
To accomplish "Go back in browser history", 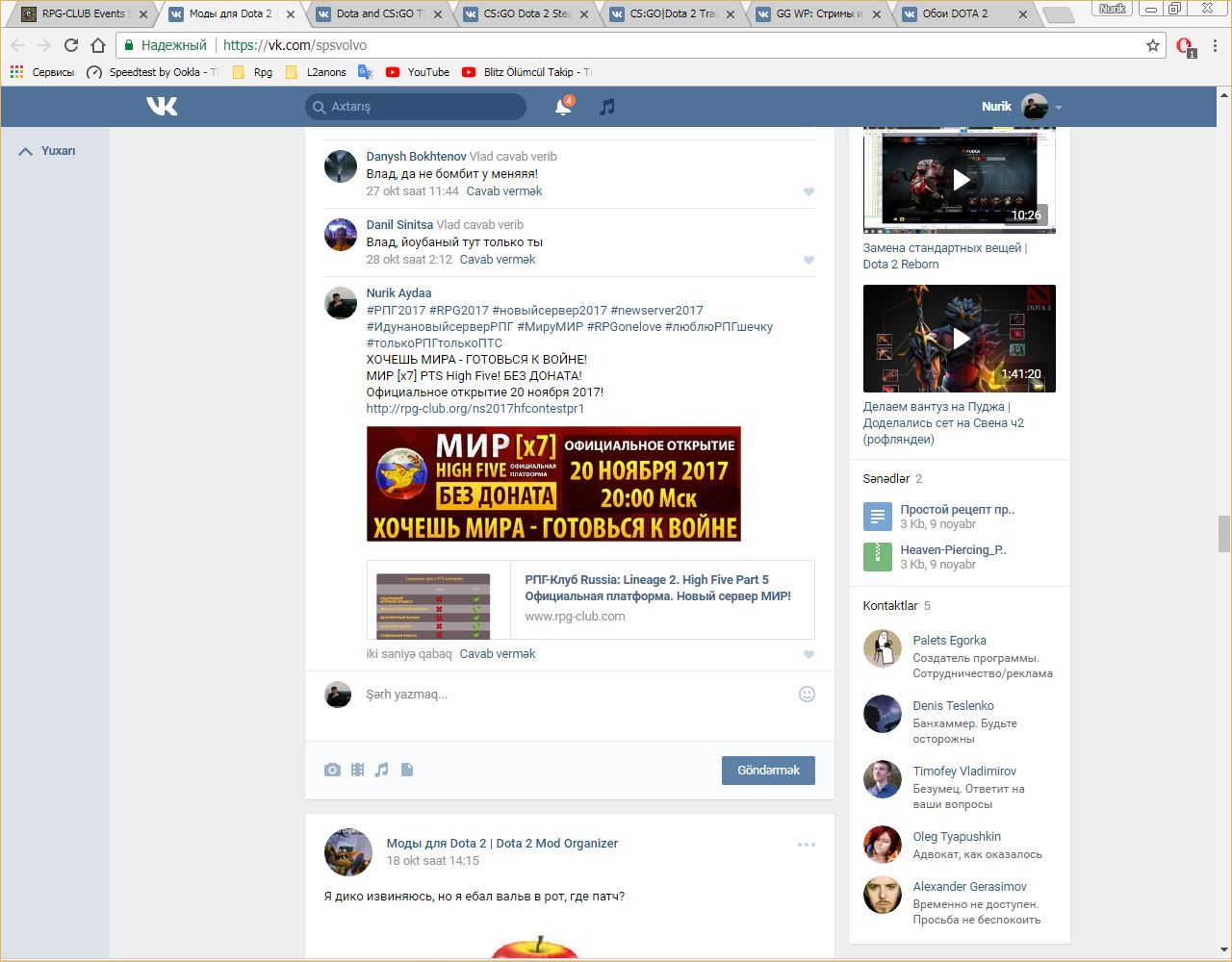I will tap(17, 45).
